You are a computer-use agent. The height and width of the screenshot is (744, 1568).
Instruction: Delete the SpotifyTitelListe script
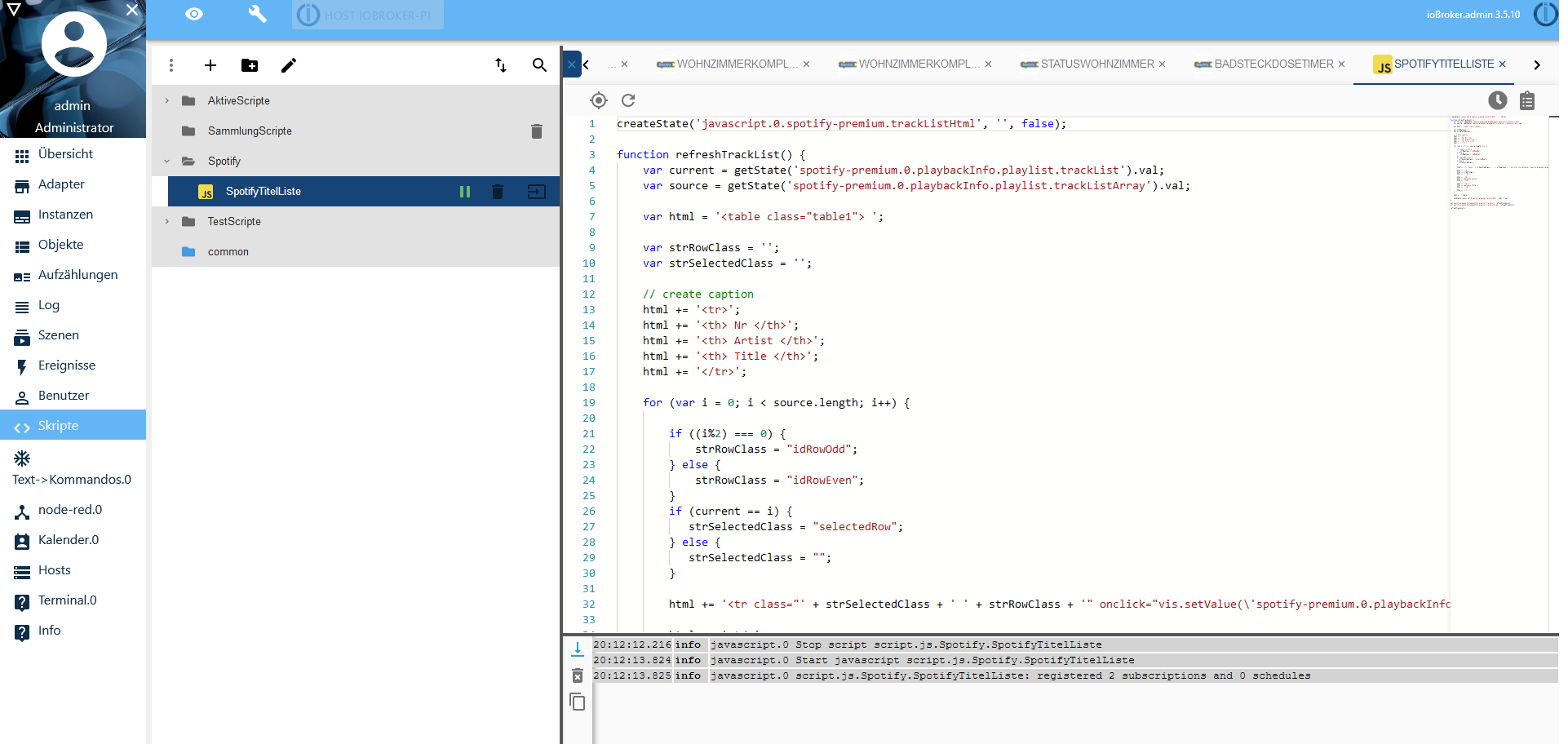tap(498, 192)
